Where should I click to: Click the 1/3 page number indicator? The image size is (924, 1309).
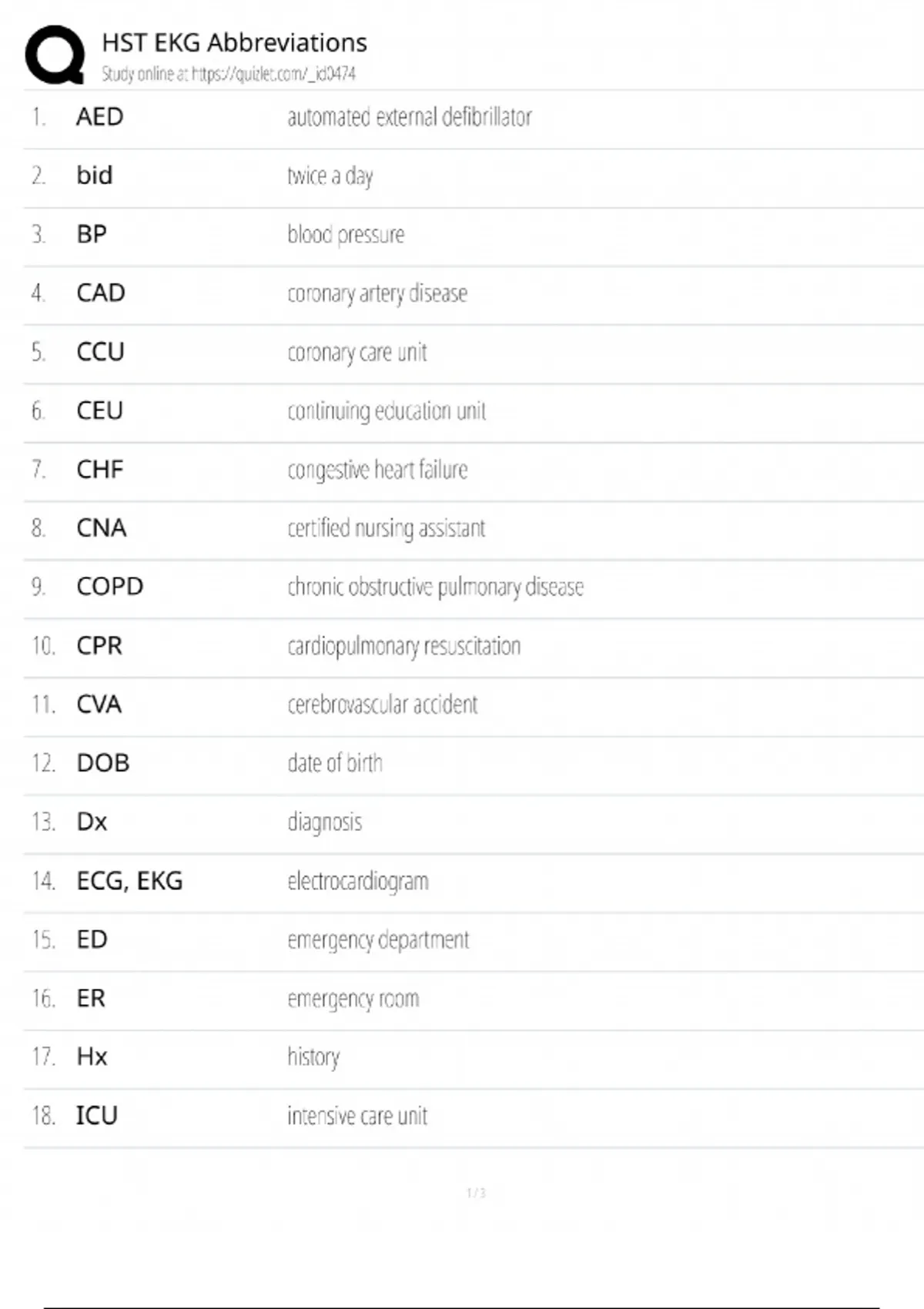coord(476,1193)
